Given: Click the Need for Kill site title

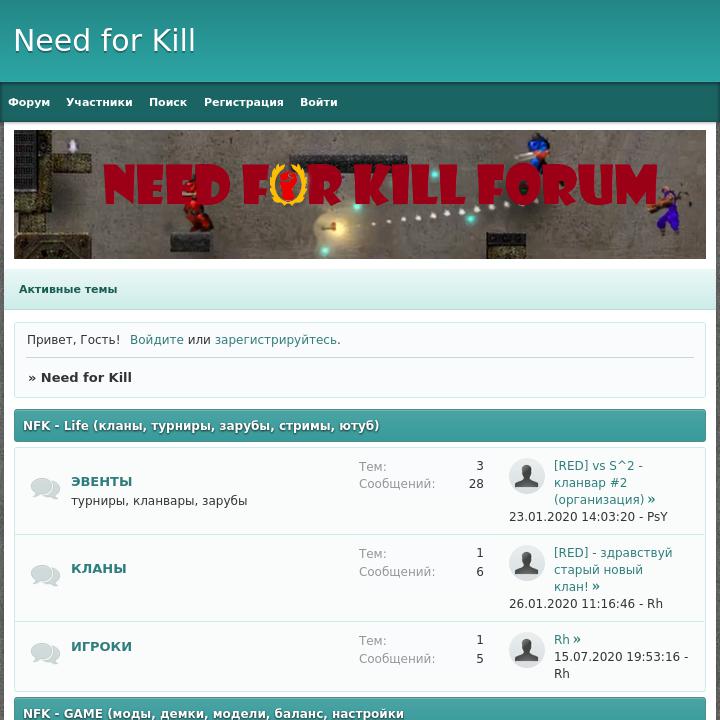Looking at the screenshot, I should coord(105,40).
